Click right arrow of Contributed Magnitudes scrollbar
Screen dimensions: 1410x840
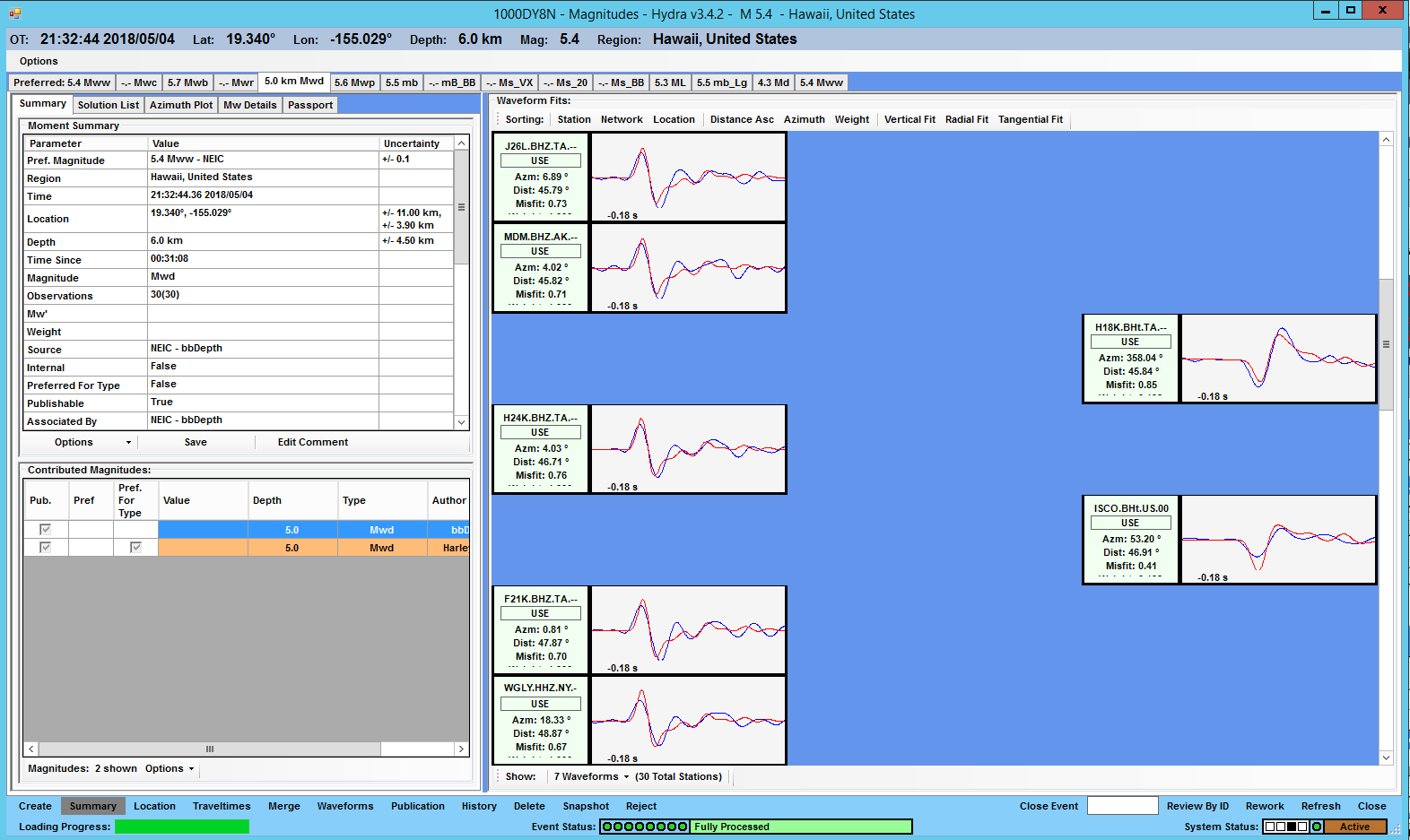(461, 749)
